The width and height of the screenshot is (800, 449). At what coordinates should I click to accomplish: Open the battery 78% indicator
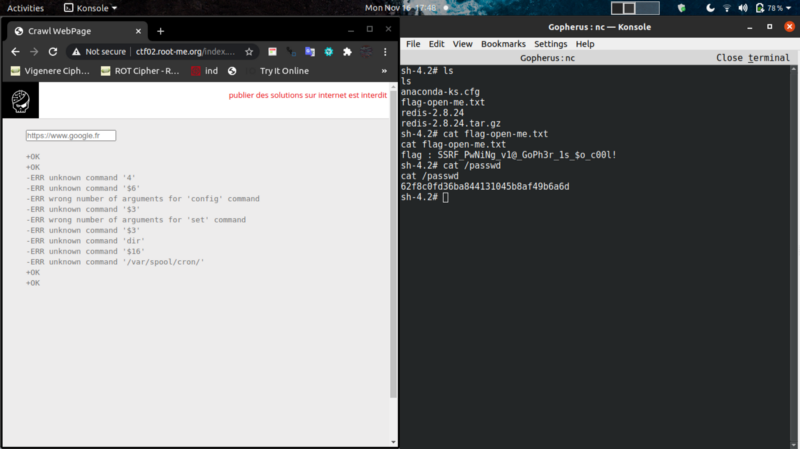[769, 8]
